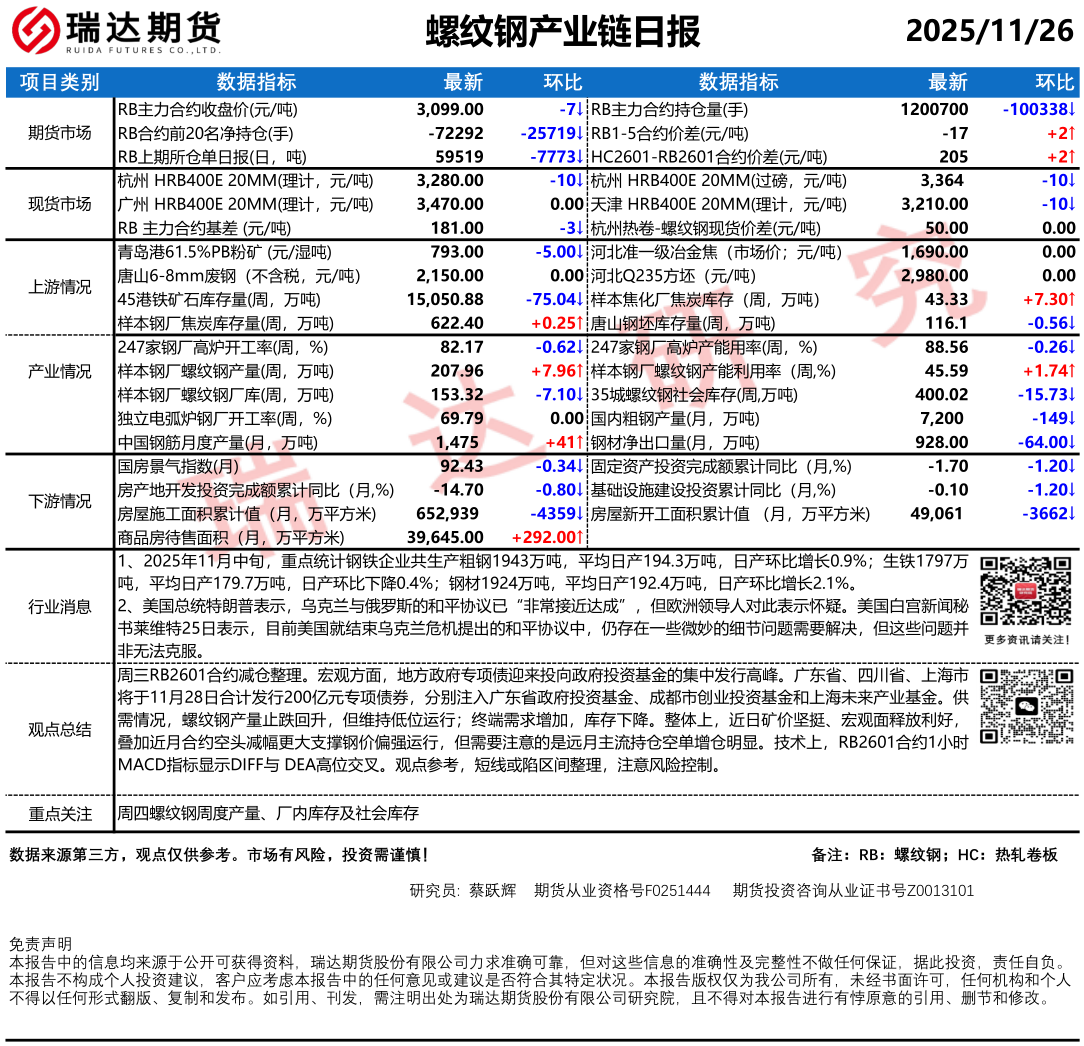The image size is (1084, 1046).
Task: Click the 更多资讯请关注 caption under QR code
Action: click(x=1027, y=639)
